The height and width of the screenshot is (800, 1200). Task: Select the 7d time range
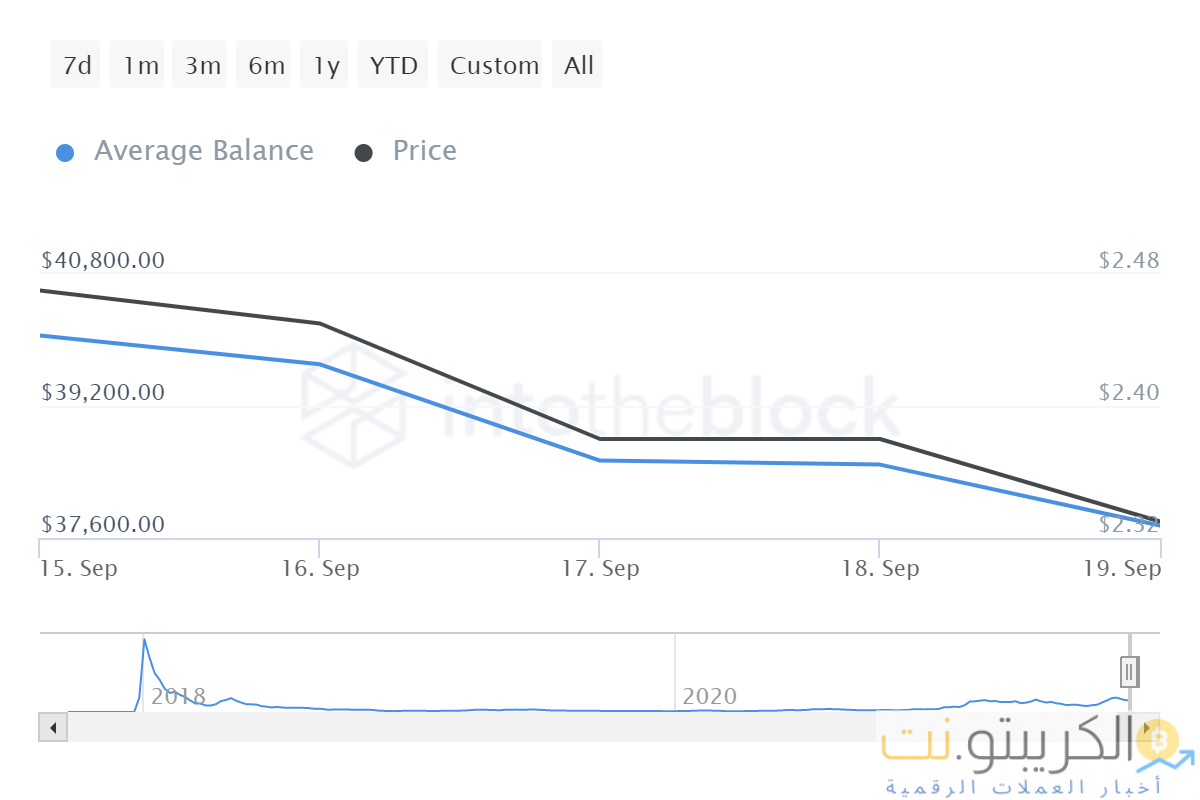coord(76,65)
